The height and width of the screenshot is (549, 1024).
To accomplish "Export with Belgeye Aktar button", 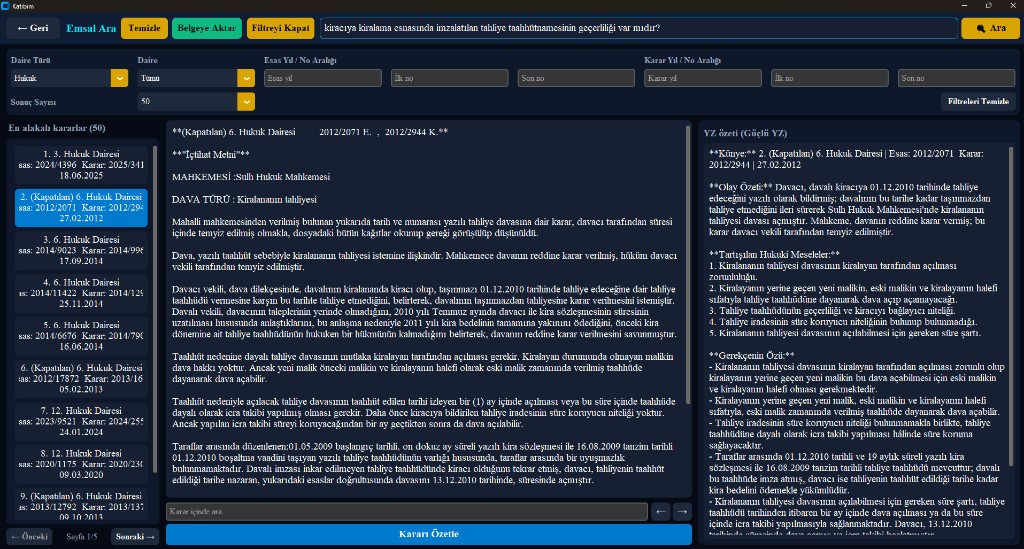I will pyautogui.click(x=206, y=28).
